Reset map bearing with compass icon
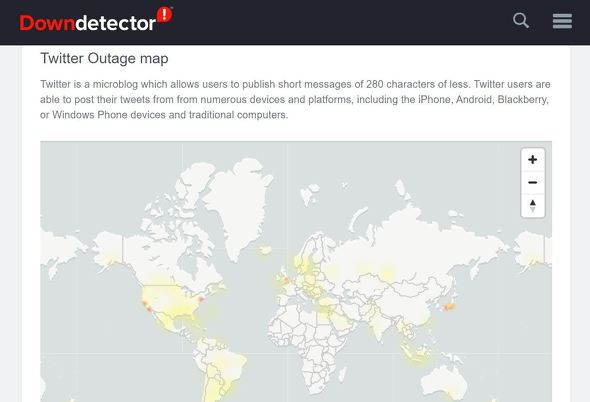The width and height of the screenshot is (590, 402). [x=532, y=206]
